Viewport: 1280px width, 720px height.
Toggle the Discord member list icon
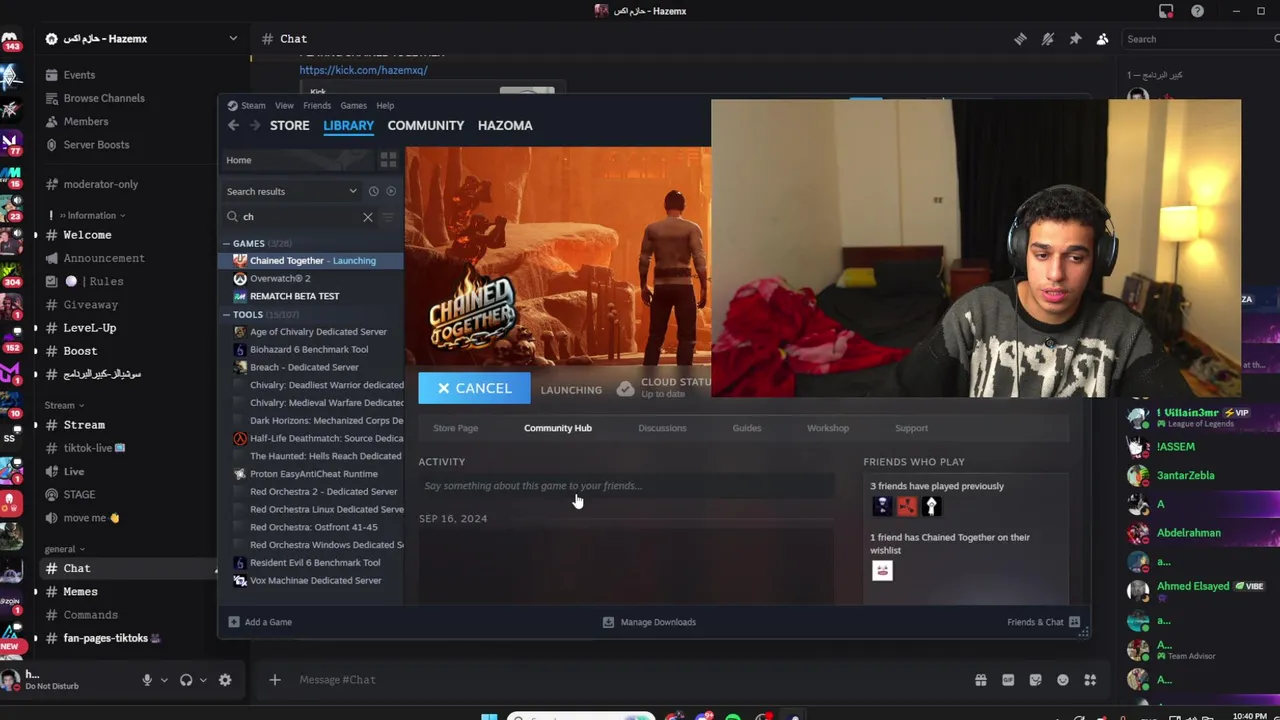pos(1102,39)
